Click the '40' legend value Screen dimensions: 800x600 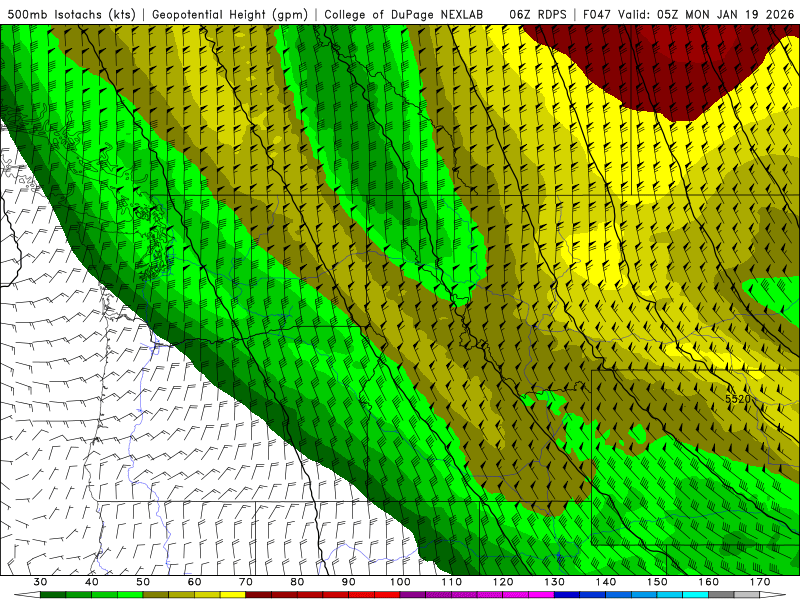tap(92, 582)
